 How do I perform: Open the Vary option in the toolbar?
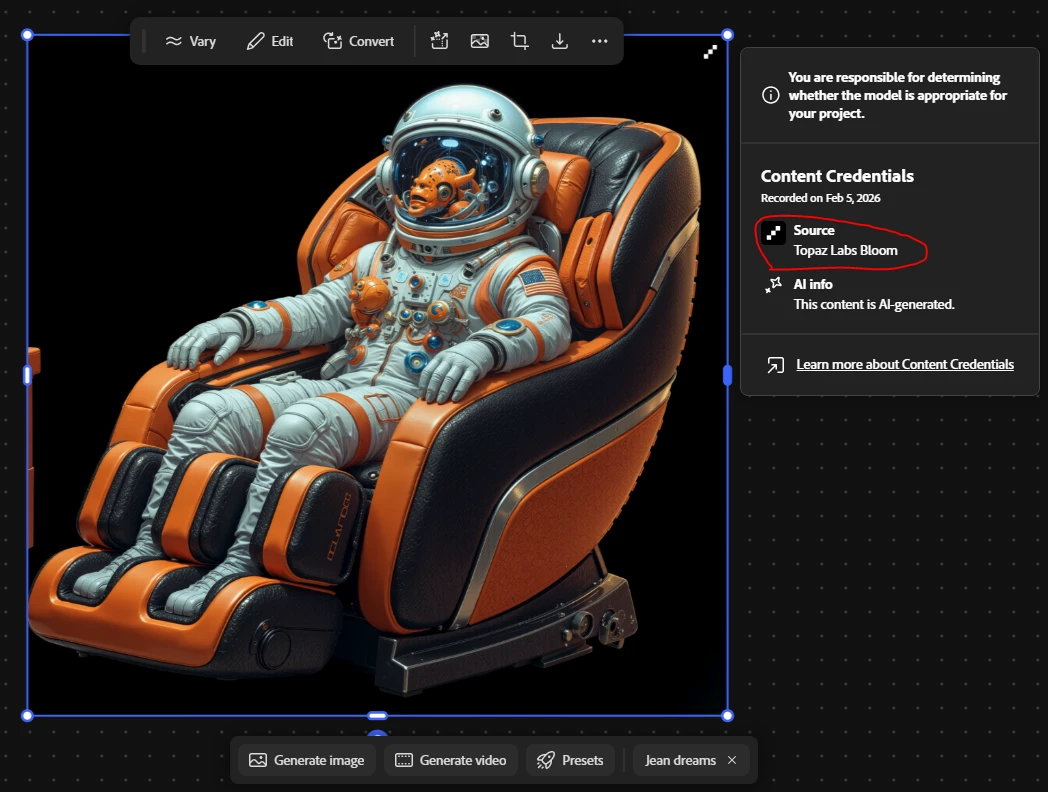tap(190, 41)
